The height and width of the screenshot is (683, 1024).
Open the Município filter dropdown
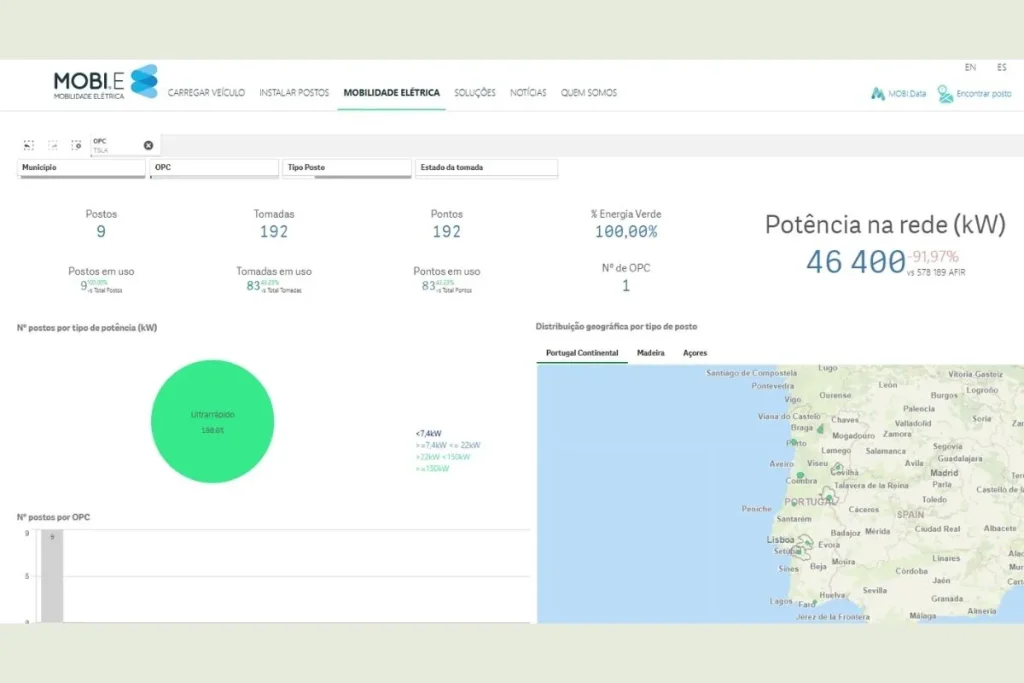coord(81,168)
